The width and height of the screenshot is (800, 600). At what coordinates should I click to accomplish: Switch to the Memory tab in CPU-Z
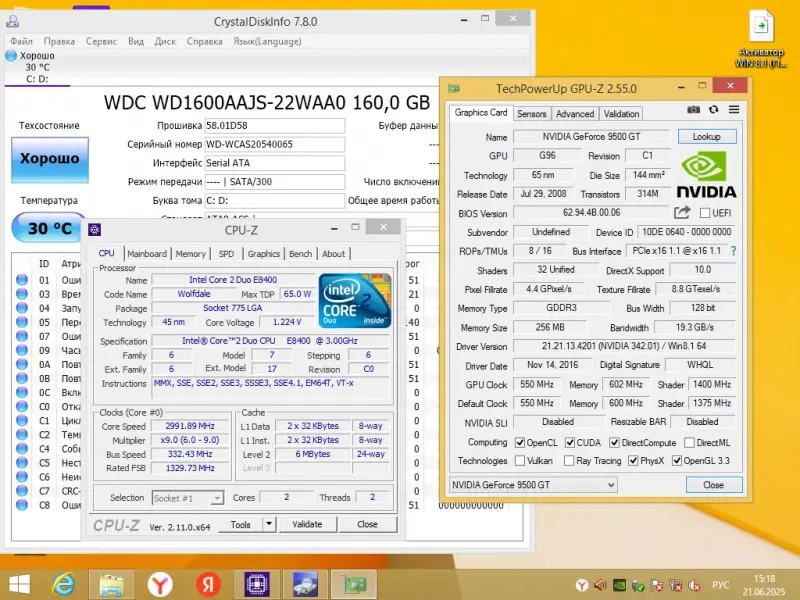tap(190, 254)
